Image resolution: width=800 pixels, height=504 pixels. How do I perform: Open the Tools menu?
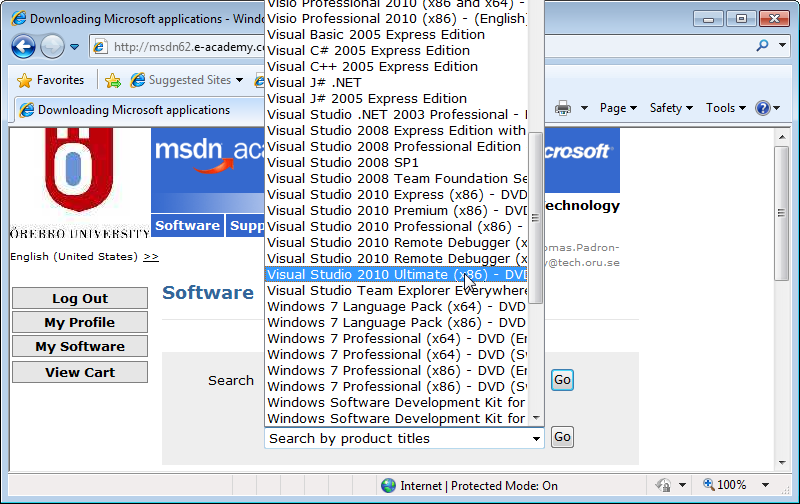click(x=726, y=108)
